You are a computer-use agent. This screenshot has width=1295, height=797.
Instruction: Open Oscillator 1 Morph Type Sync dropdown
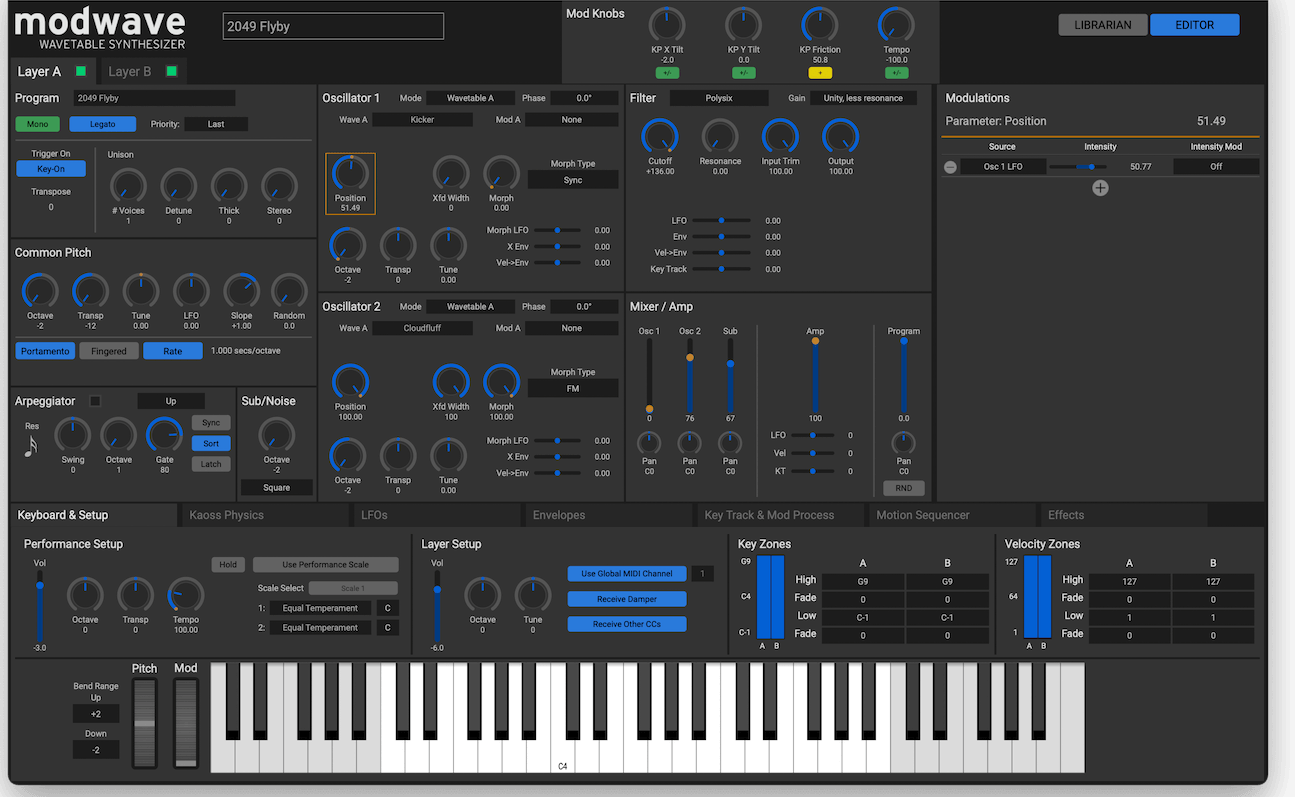[x=573, y=180]
